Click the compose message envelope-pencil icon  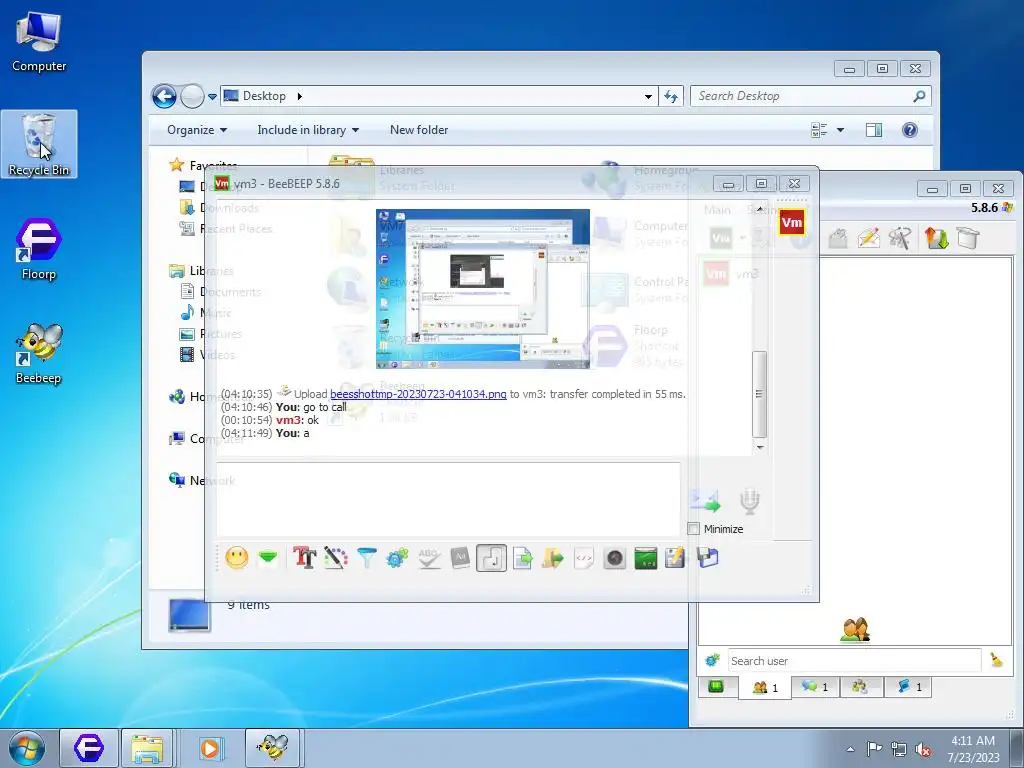[869, 238]
